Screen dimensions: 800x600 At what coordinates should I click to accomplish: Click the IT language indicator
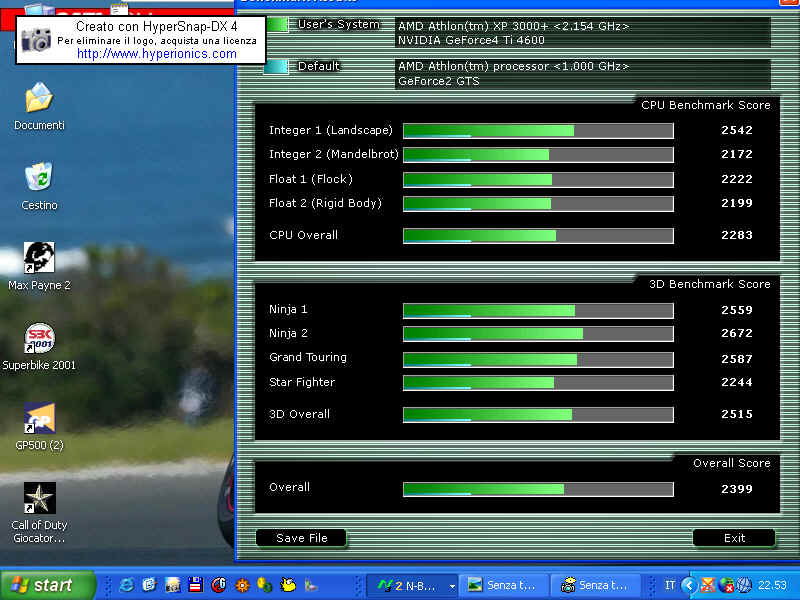coord(669,585)
